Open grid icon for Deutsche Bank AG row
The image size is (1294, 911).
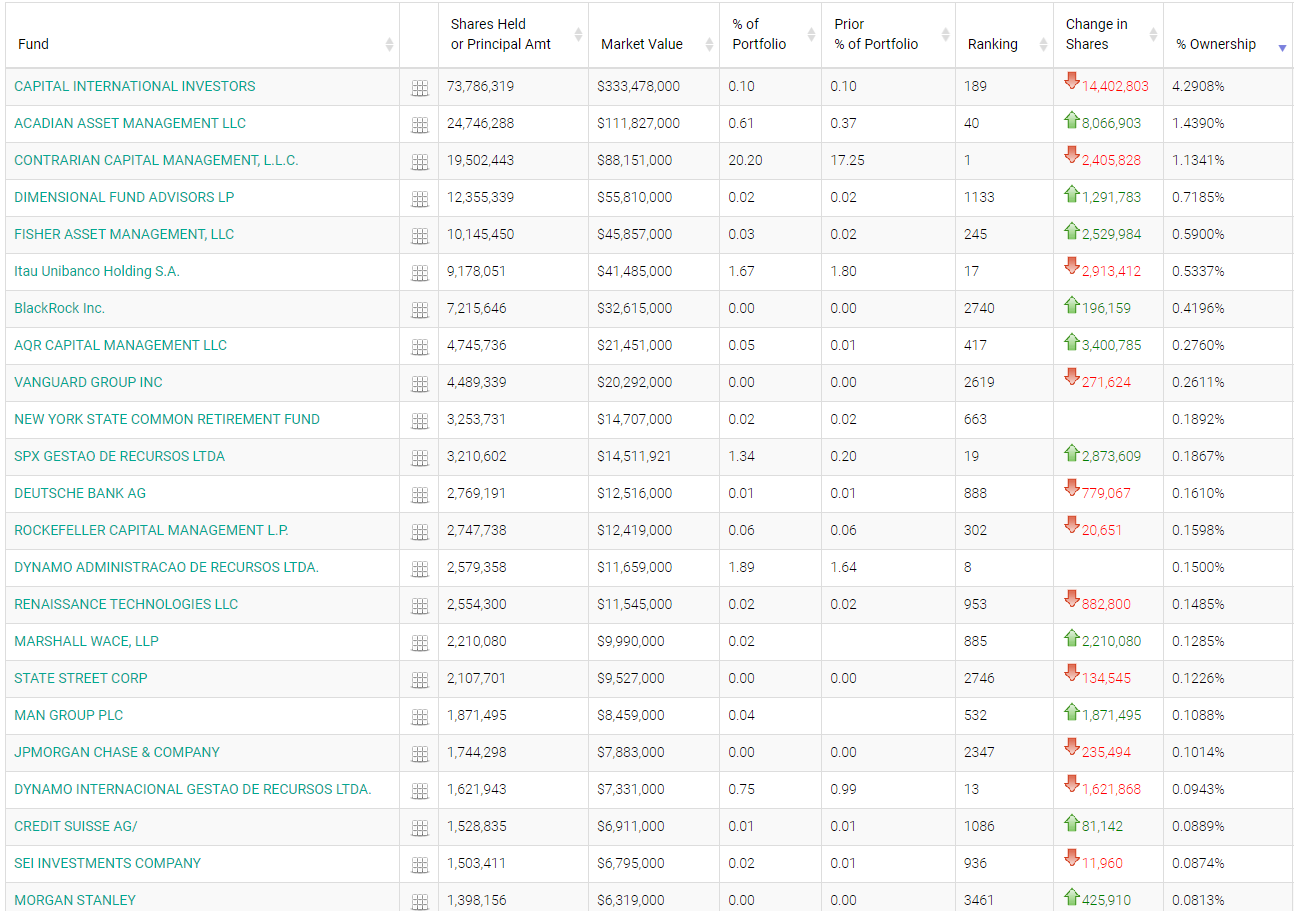pyautogui.click(x=420, y=495)
